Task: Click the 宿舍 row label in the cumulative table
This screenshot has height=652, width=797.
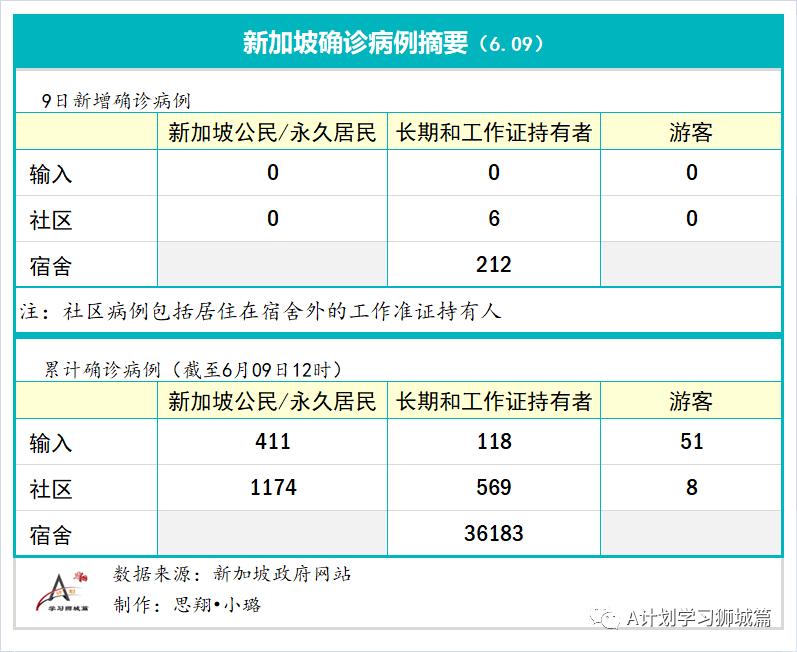Action: coord(51,535)
